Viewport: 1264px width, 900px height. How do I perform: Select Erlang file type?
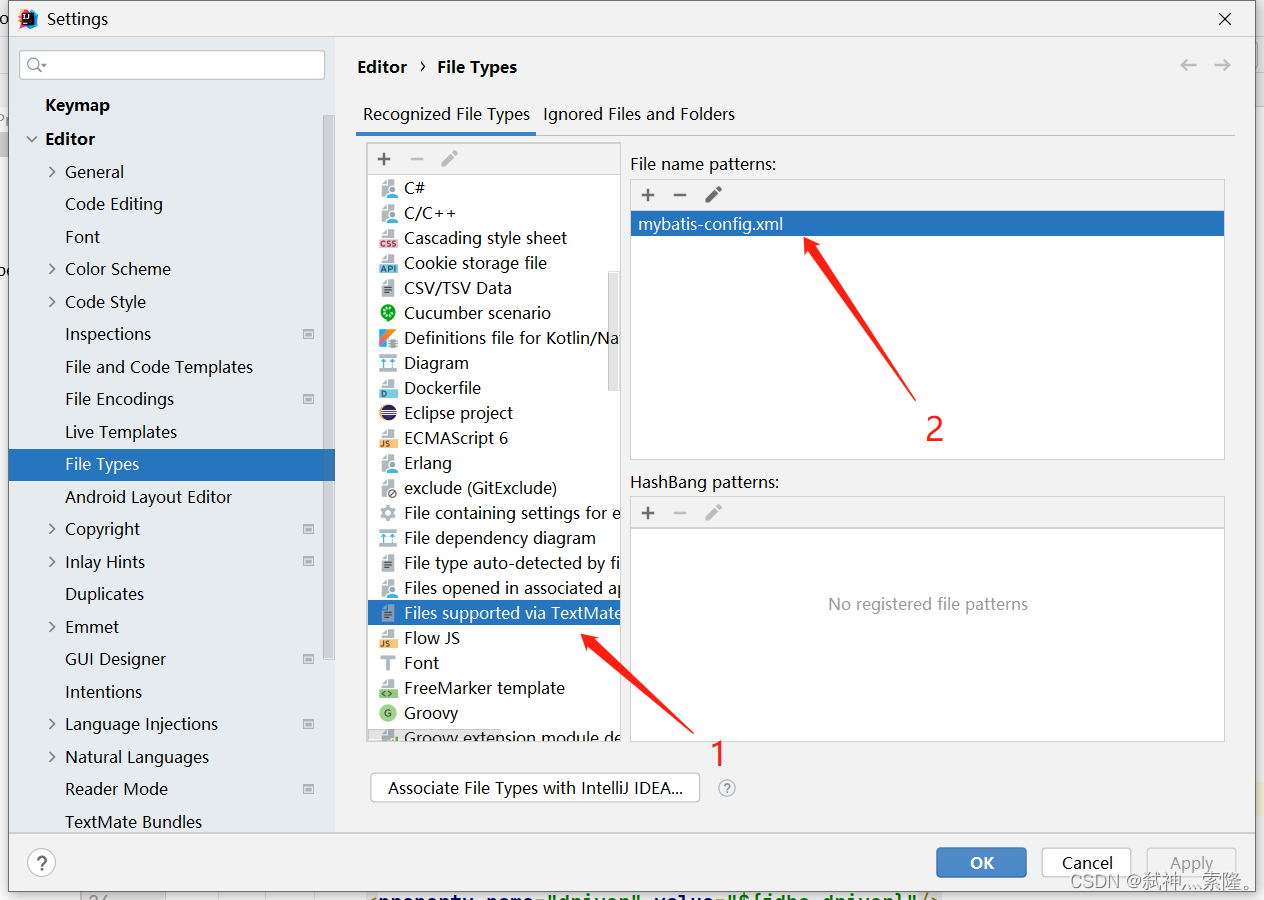pos(494,463)
